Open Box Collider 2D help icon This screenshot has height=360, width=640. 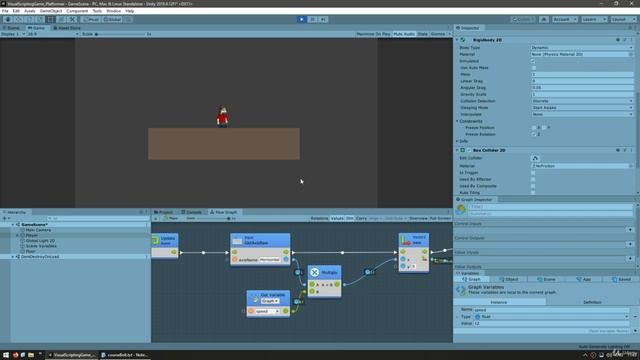618,150
